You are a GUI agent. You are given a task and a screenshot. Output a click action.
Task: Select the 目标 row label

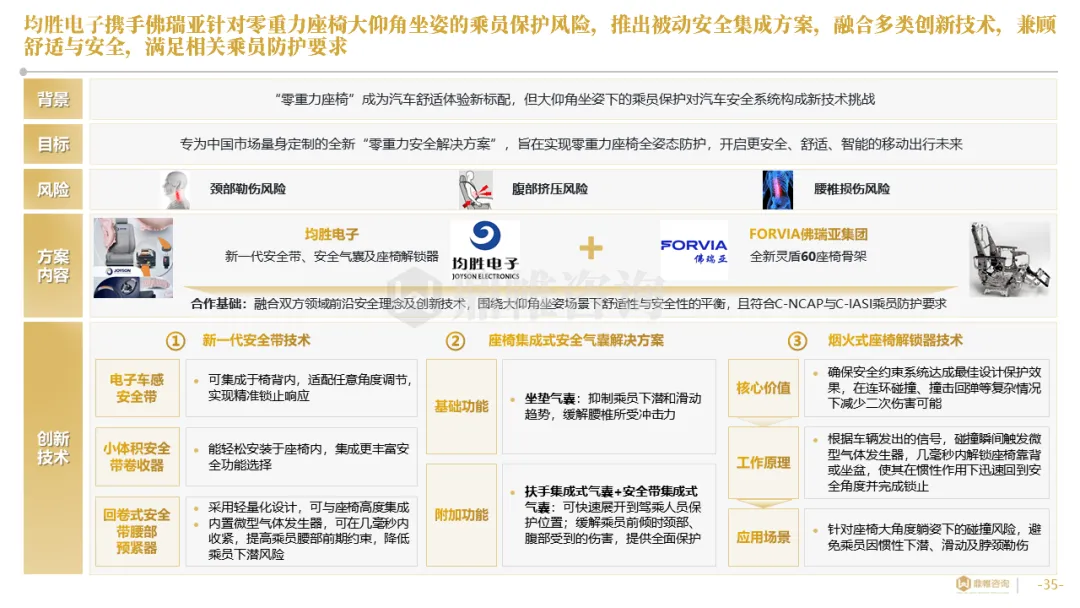[53, 145]
